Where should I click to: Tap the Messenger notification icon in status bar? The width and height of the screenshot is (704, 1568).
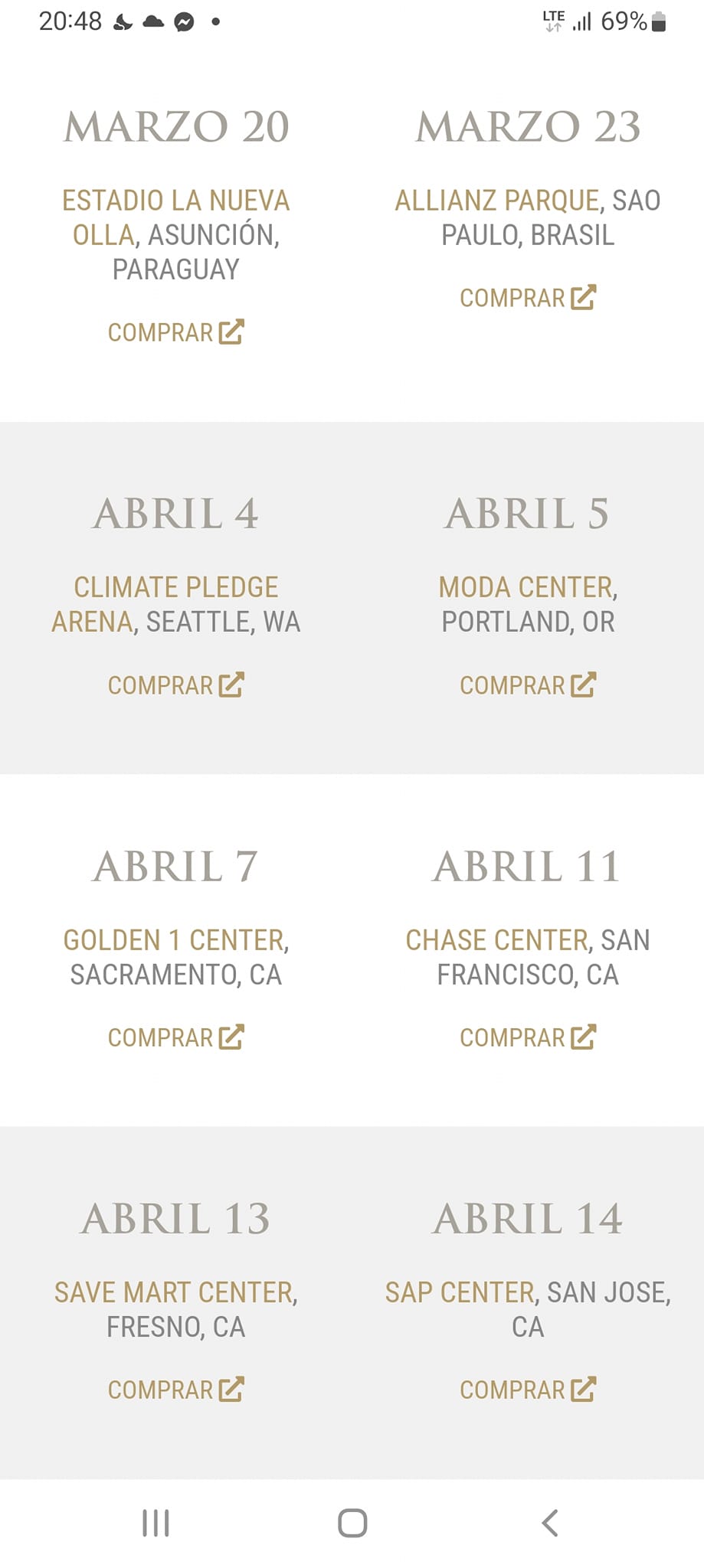point(184,22)
